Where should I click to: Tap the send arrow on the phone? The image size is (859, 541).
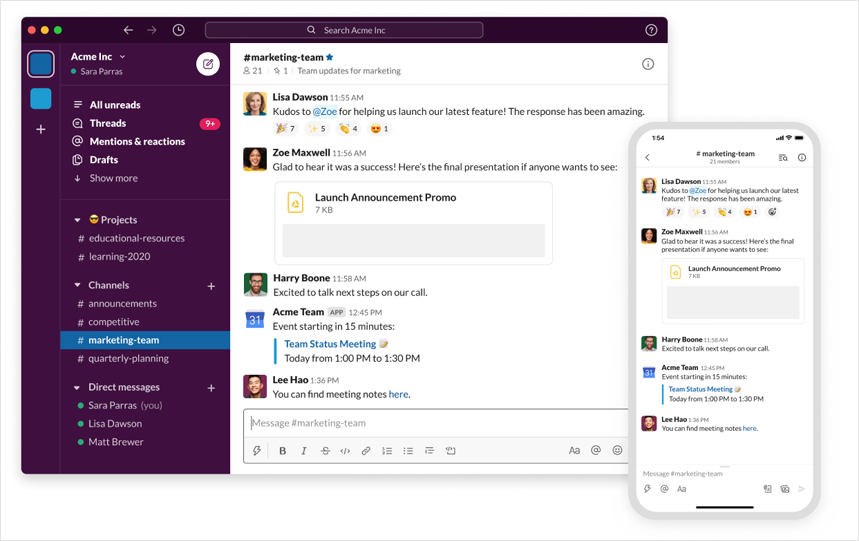802,488
